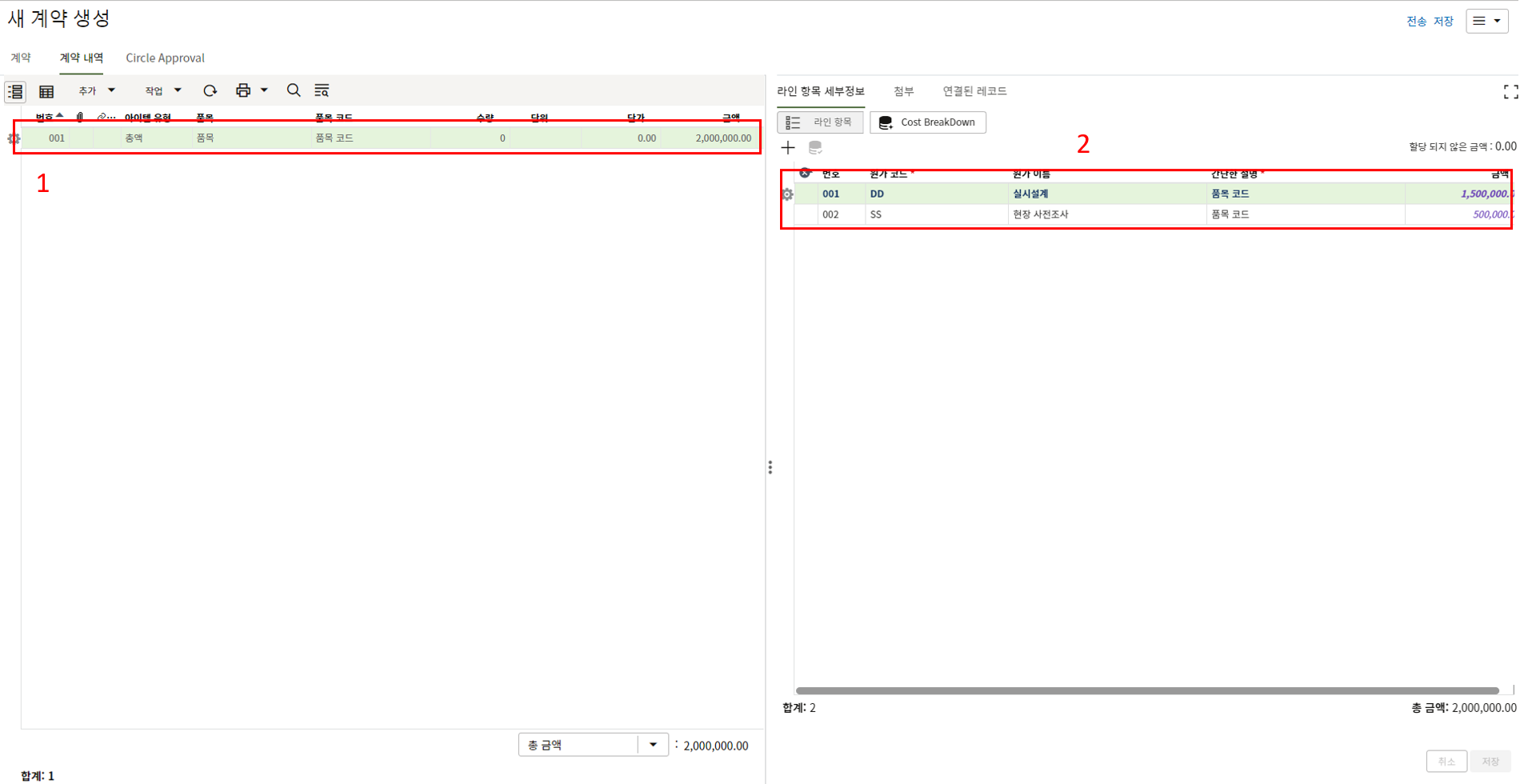Viewport: 1536px width, 784px height.
Task: Click gear icon on DD cost row
Action: (787, 194)
